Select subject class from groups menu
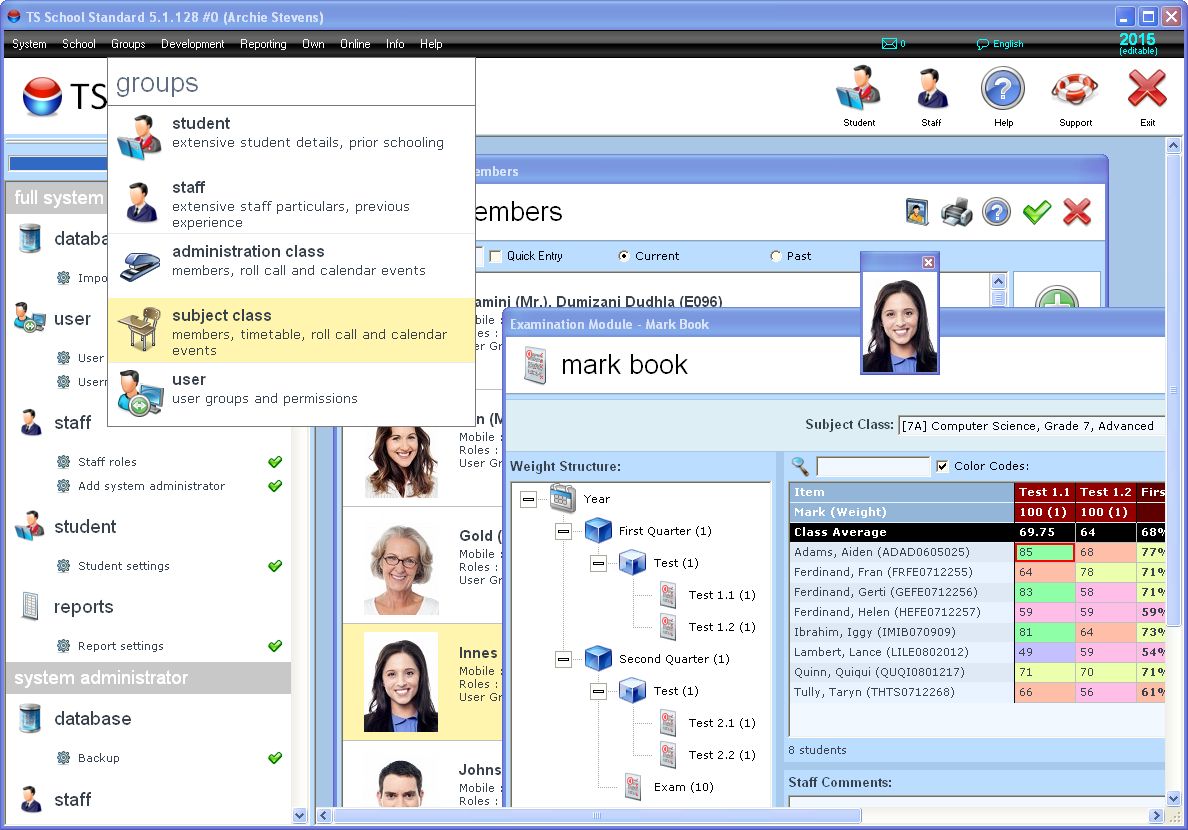Image resolution: width=1188 pixels, height=830 pixels. [x=290, y=330]
